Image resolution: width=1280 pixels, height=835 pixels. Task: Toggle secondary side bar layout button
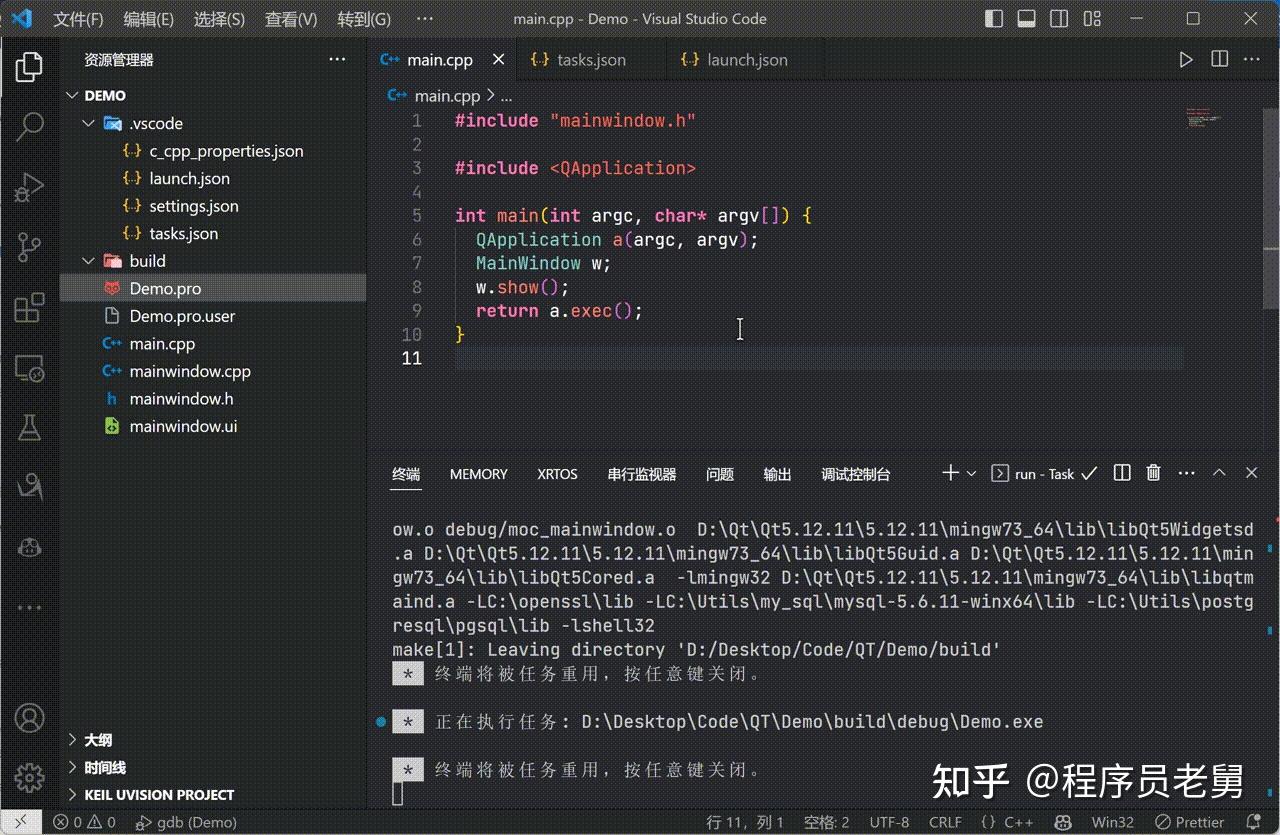click(1059, 19)
